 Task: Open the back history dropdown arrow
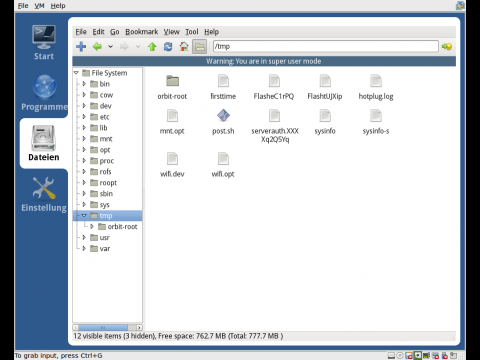coord(110,47)
